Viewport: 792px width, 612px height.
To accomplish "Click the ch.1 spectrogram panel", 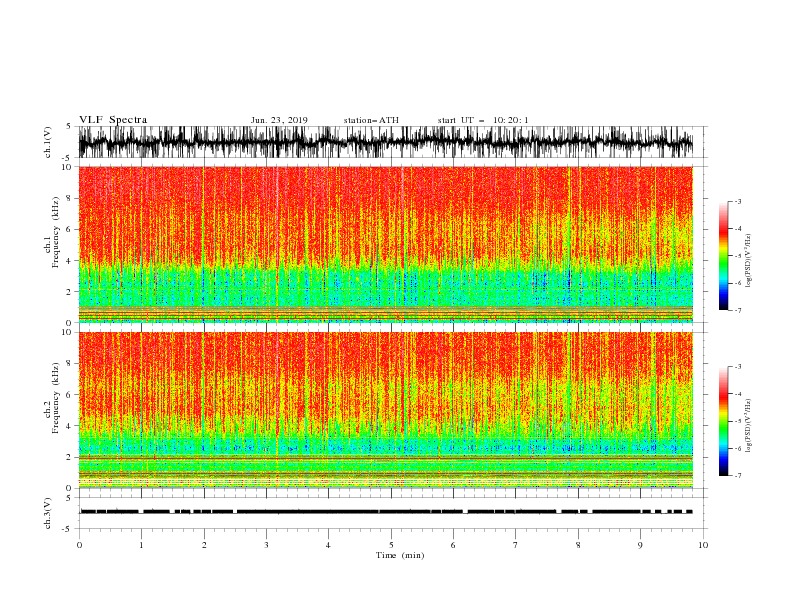I will click(x=386, y=244).
